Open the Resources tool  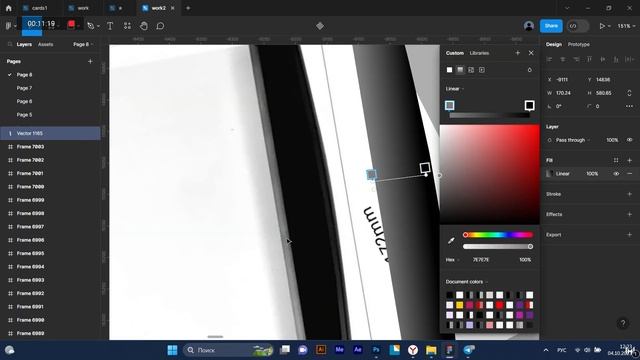click(x=127, y=26)
